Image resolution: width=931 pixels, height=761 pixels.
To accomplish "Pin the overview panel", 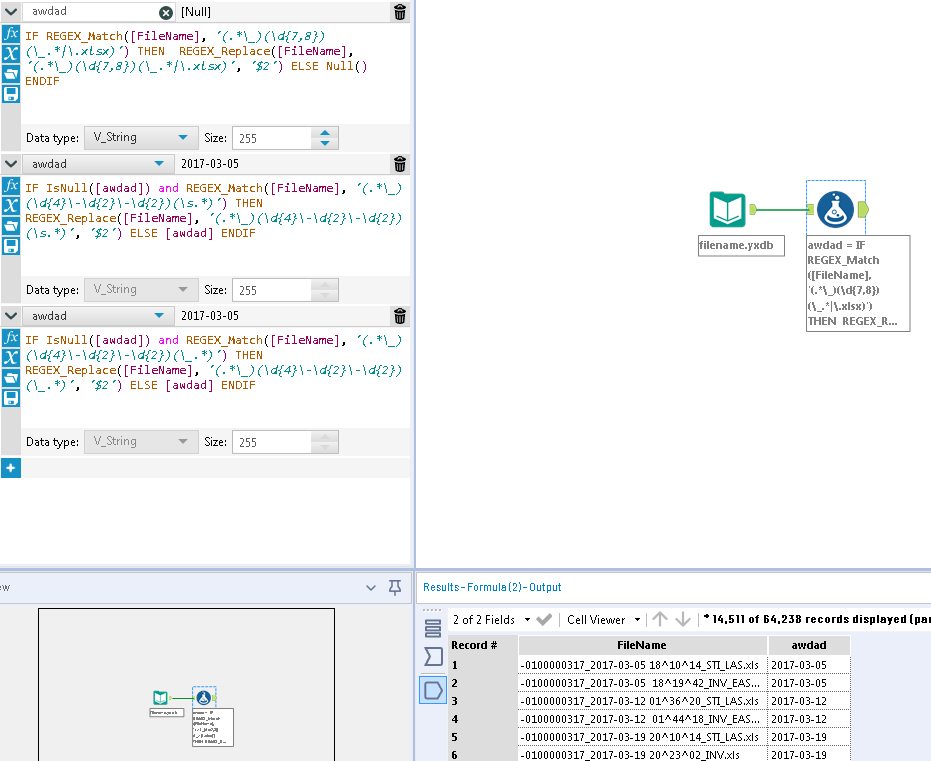I will pyautogui.click(x=395, y=587).
